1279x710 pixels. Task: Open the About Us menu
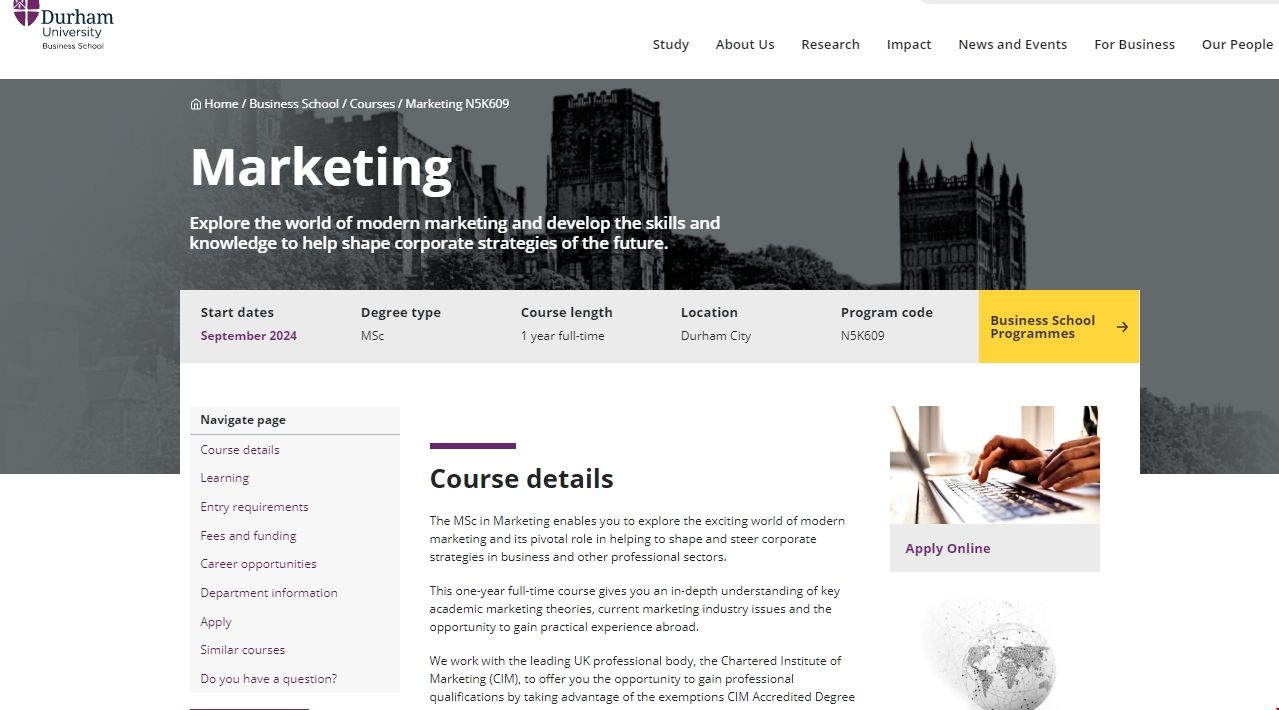click(x=745, y=44)
